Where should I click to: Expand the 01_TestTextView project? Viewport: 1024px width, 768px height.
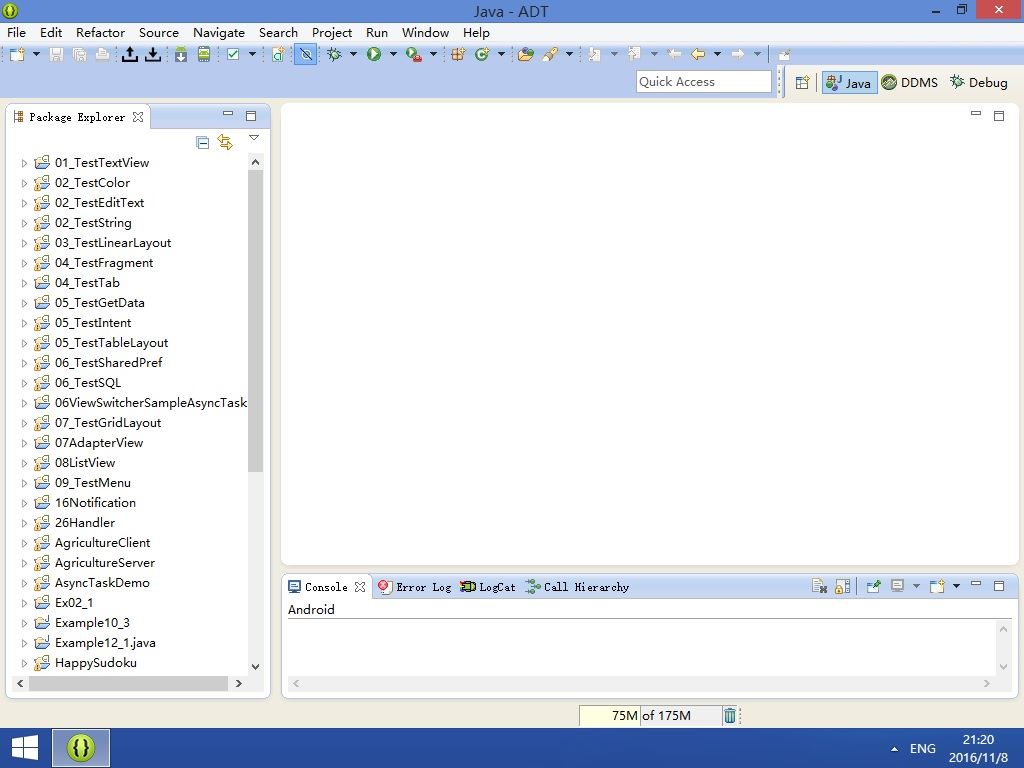(24, 163)
